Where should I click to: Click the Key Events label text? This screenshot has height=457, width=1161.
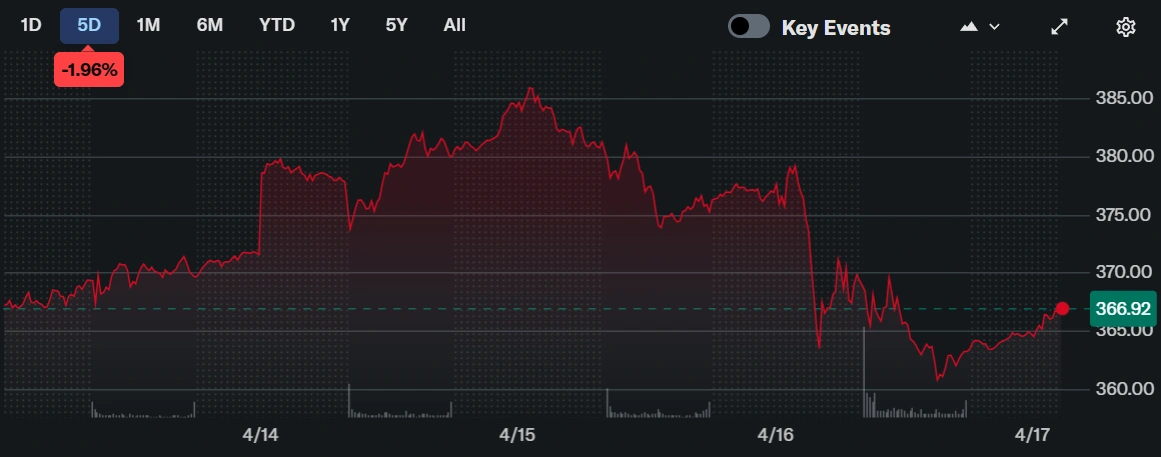pyautogui.click(x=835, y=28)
